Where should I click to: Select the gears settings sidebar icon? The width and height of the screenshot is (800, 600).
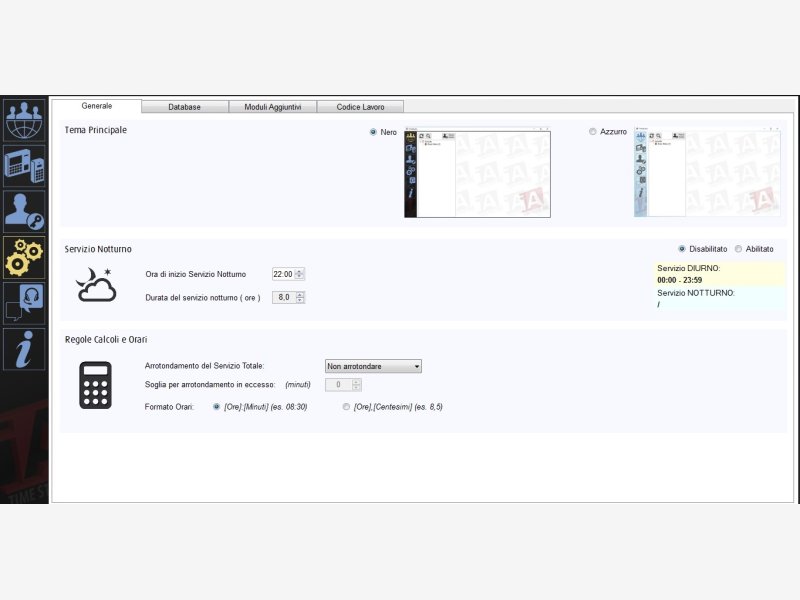pyautogui.click(x=24, y=256)
